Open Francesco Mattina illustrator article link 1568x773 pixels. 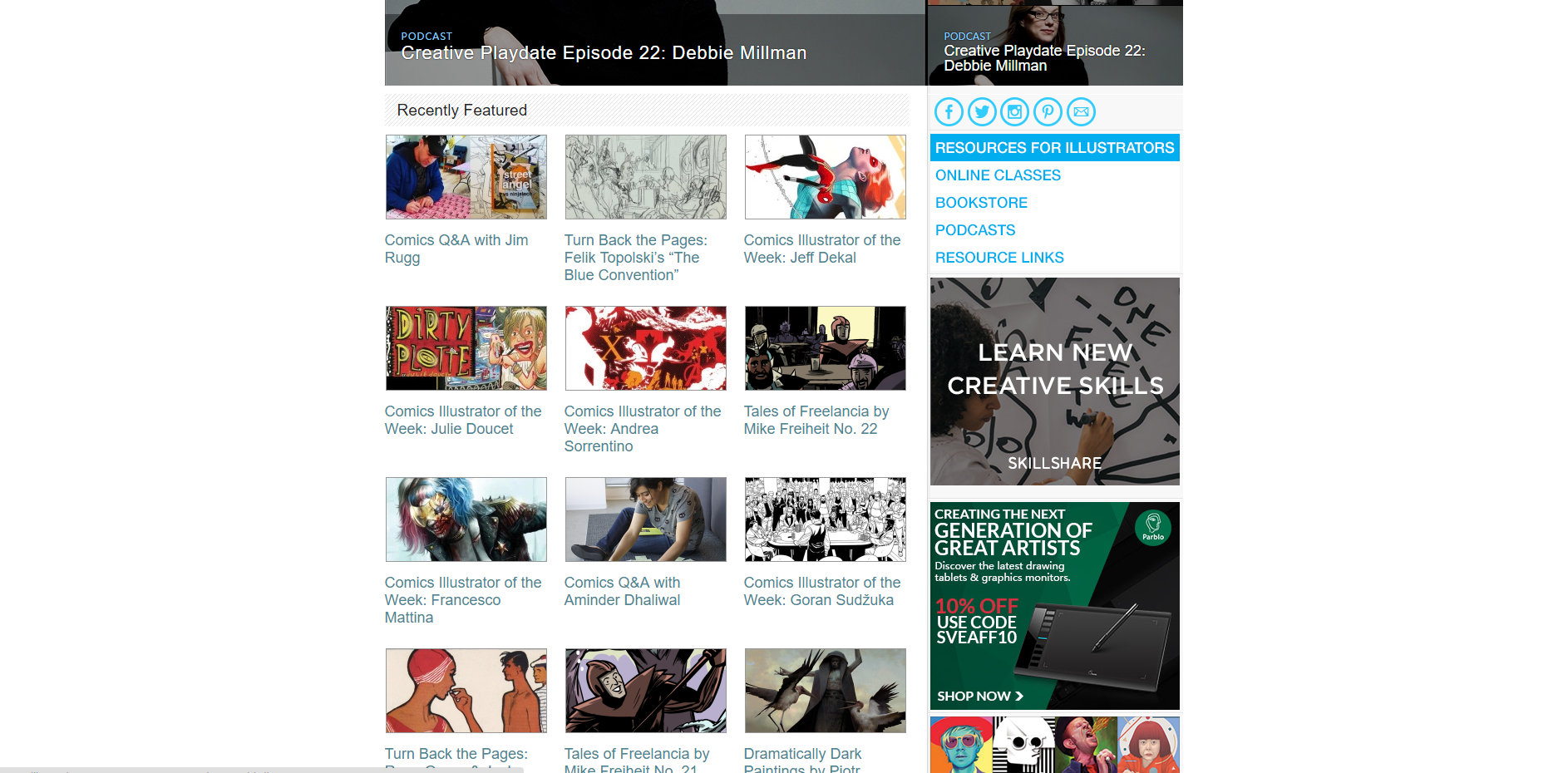[463, 600]
